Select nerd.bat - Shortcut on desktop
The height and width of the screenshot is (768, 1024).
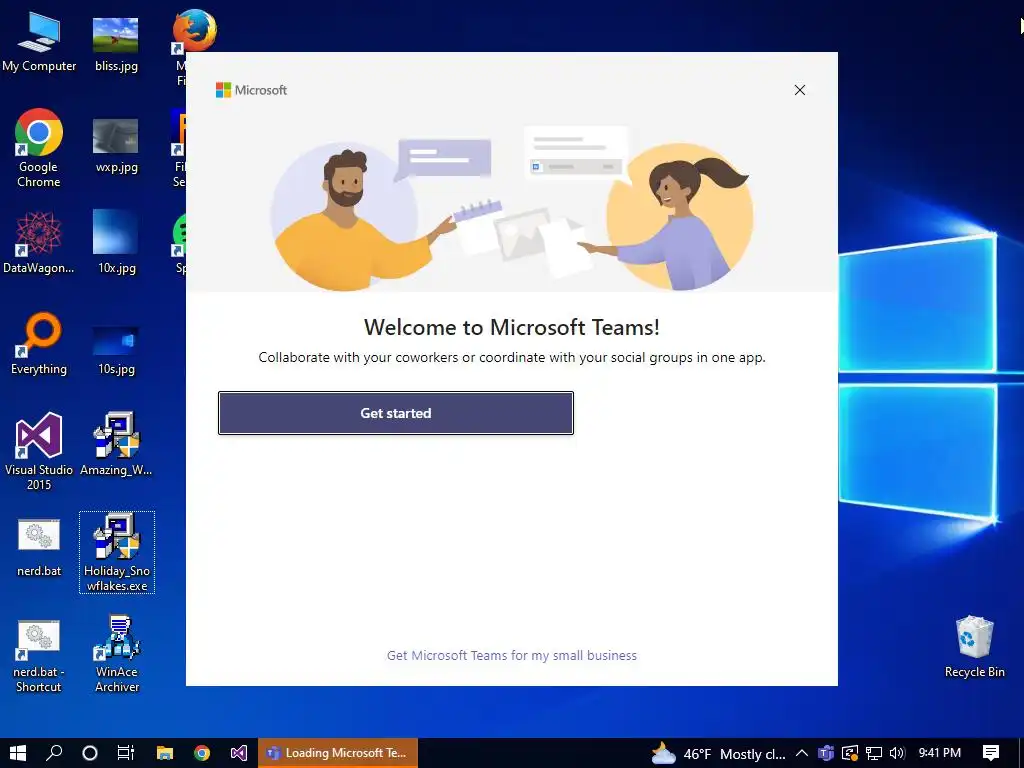(x=39, y=656)
